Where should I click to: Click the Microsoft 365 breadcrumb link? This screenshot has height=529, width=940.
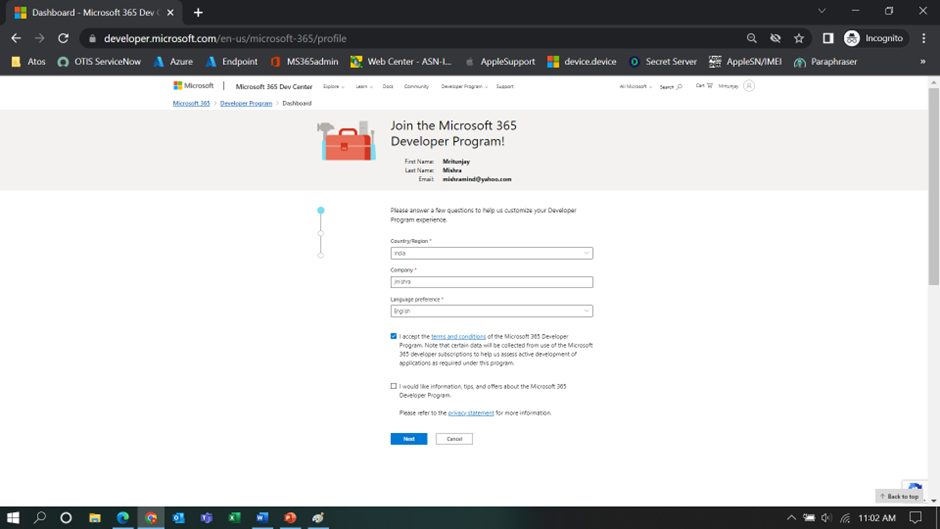pyautogui.click(x=191, y=103)
